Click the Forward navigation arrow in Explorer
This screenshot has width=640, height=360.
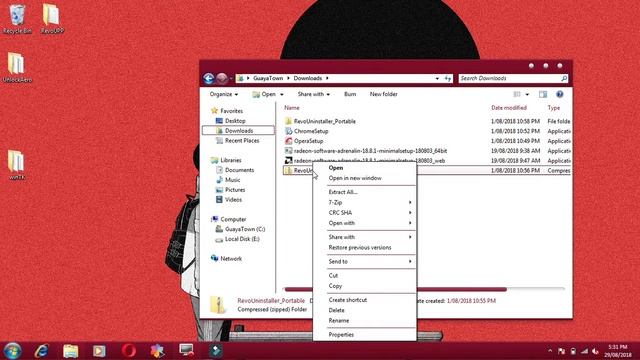coord(222,78)
